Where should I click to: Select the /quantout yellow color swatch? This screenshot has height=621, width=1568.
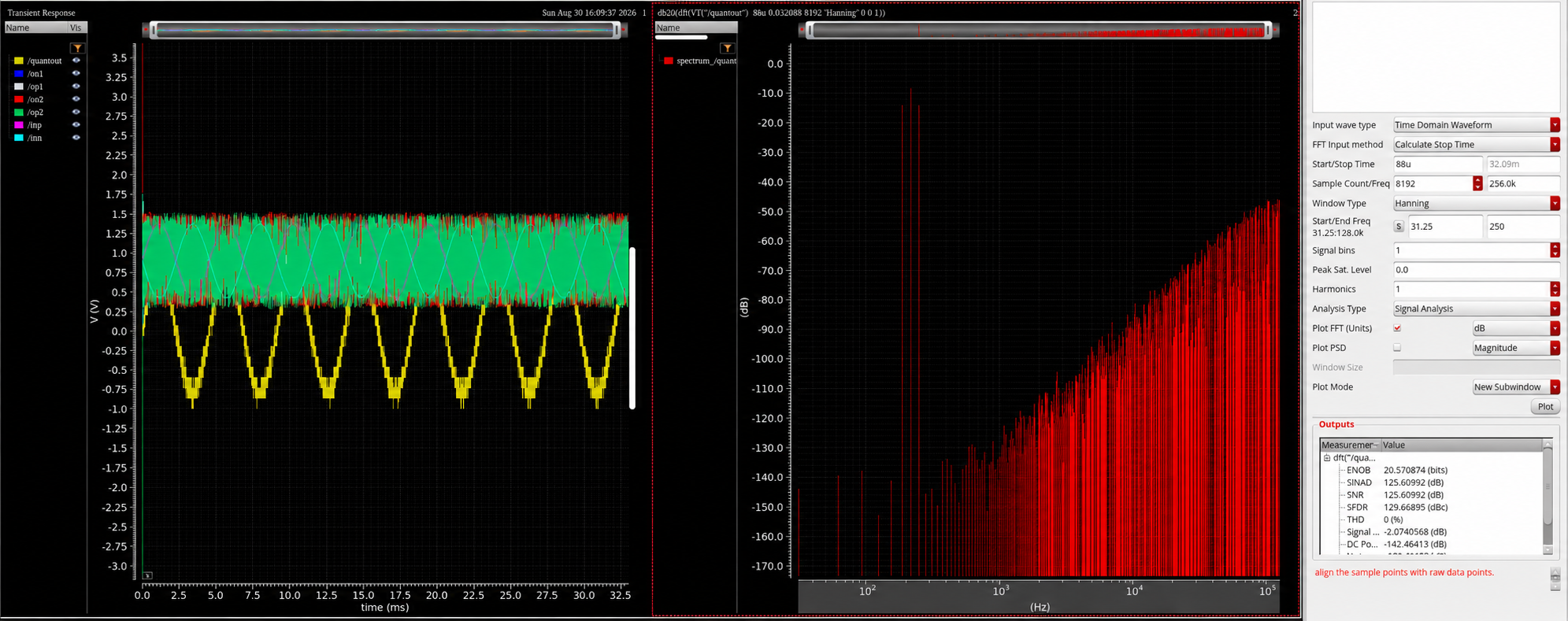click(19, 61)
